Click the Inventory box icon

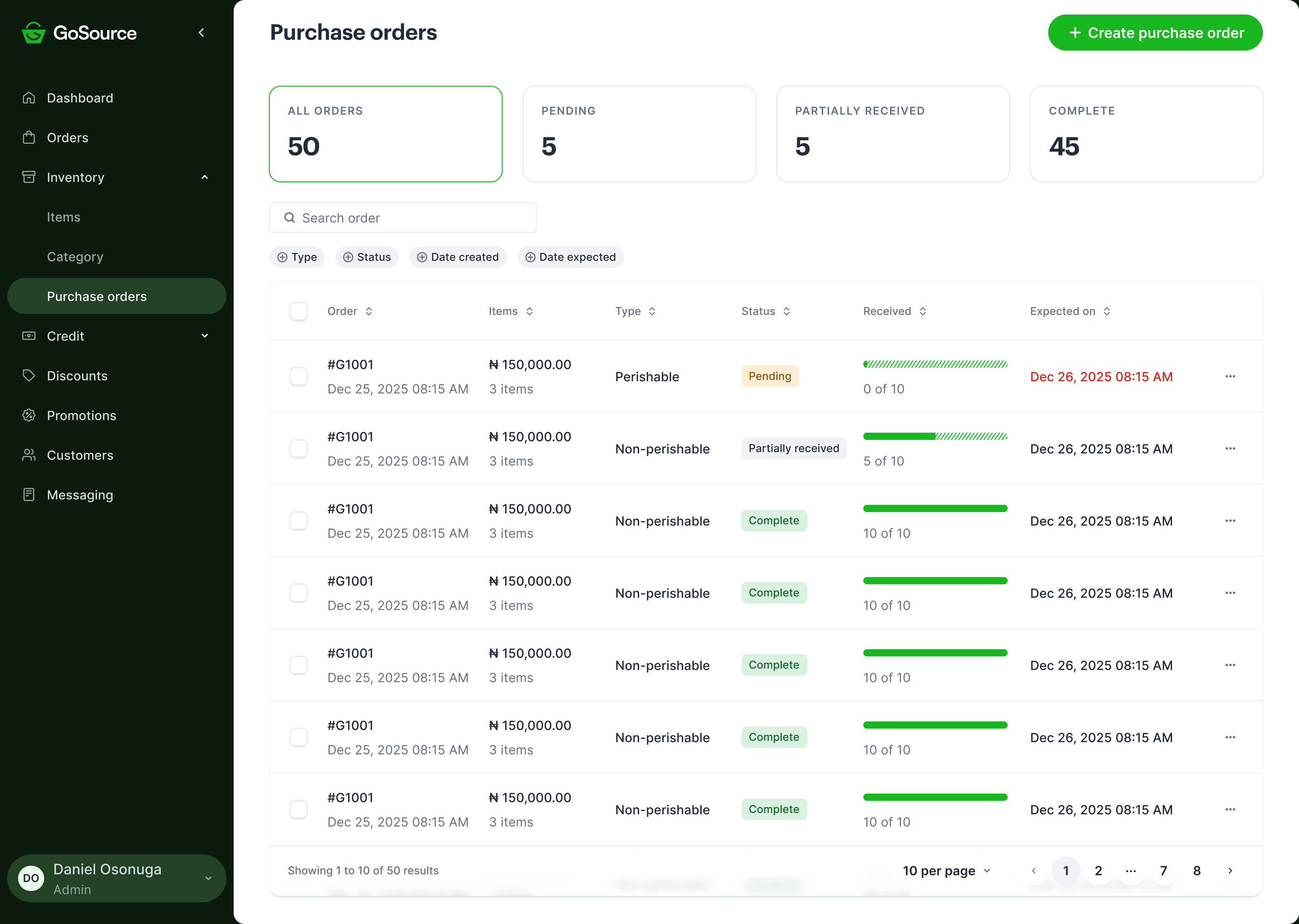[28, 177]
